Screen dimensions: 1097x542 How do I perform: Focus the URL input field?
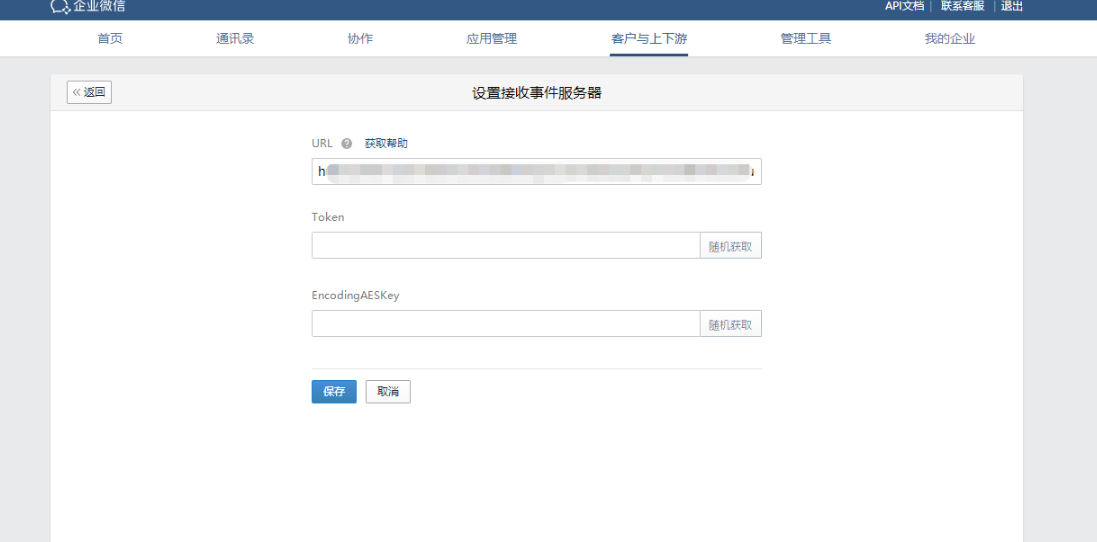pyautogui.click(x=536, y=171)
